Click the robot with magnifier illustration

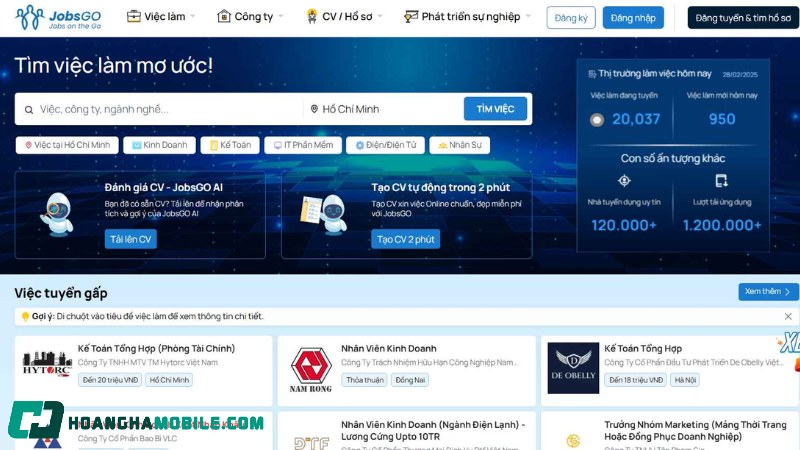pyautogui.click(x=57, y=214)
